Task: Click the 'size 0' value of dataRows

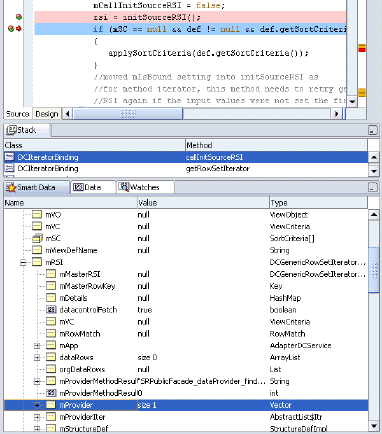Action: (147, 357)
